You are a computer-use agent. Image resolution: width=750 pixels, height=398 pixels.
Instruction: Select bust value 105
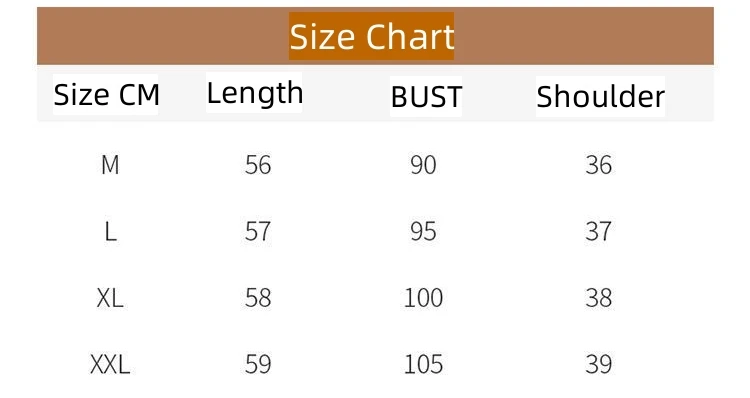423,365
